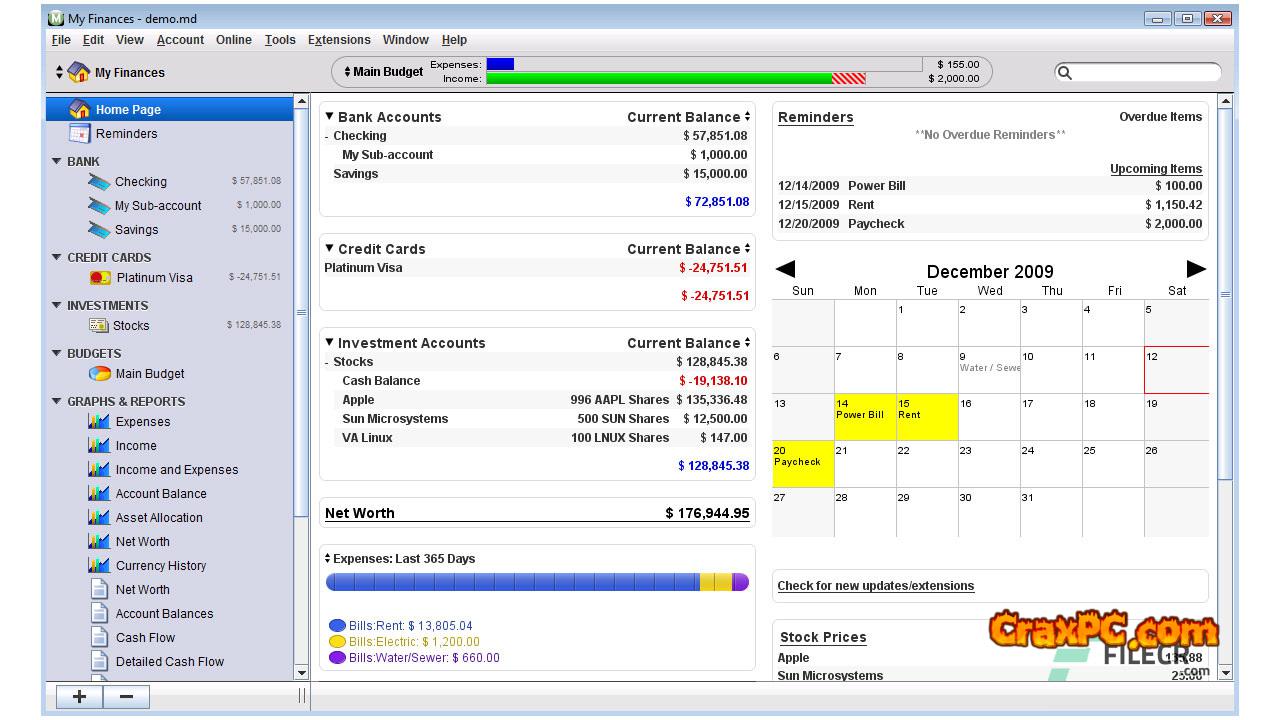Click the Home Page house icon
The image size is (1280, 720).
[x=80, y=110]
